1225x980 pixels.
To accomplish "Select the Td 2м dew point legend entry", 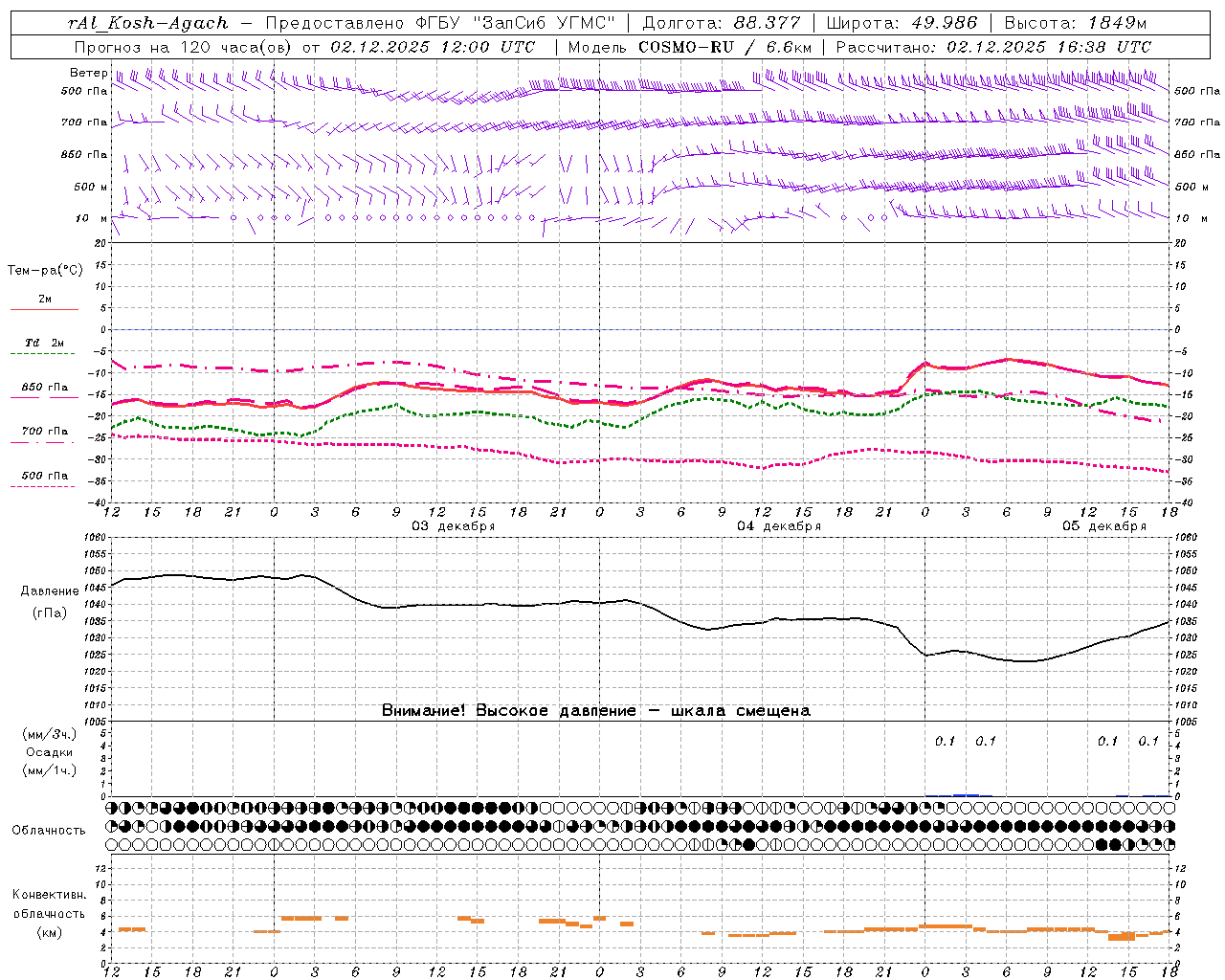I will click(44, 343).
